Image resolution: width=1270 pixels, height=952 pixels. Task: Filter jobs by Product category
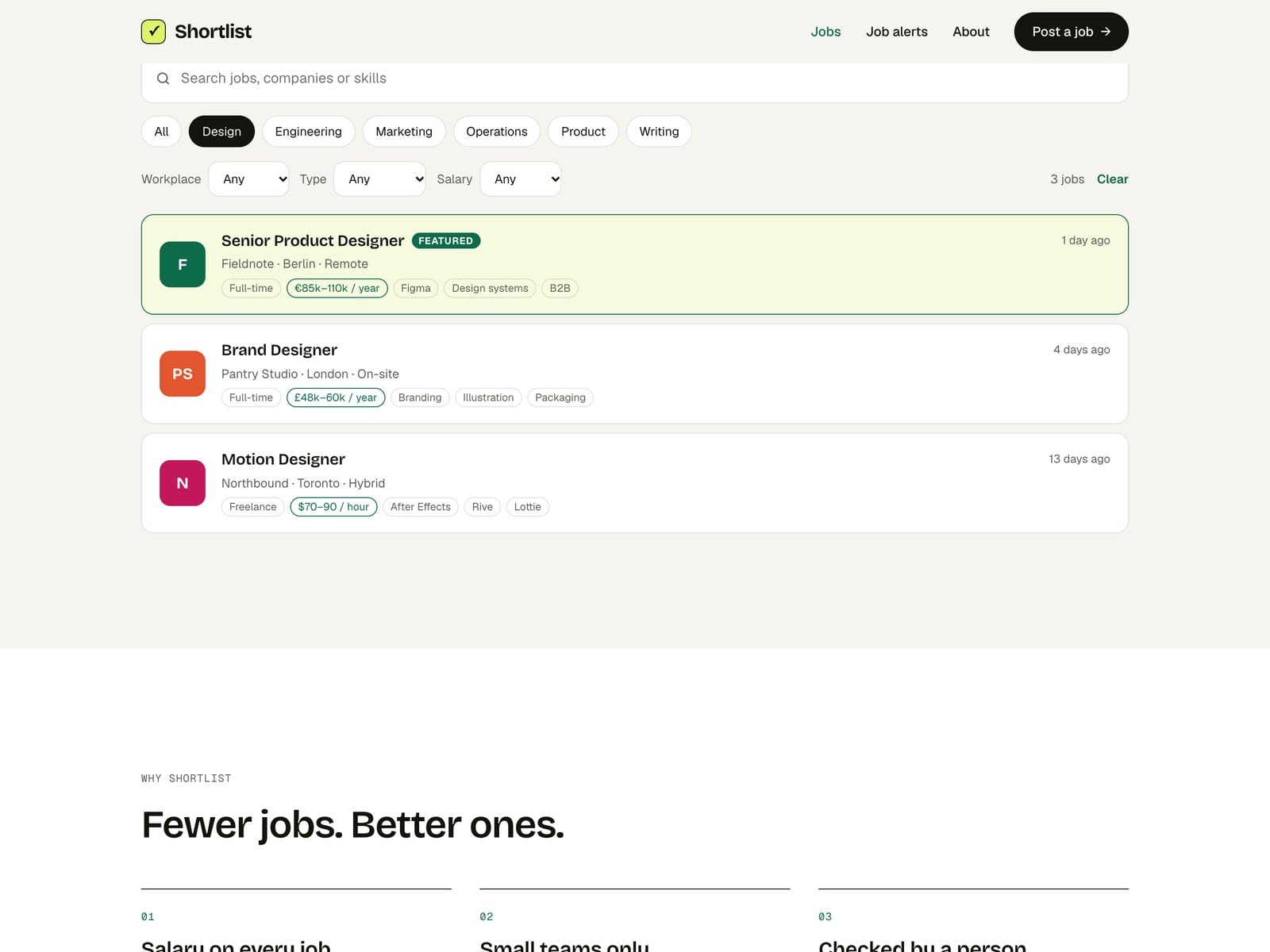click(583, 132)
